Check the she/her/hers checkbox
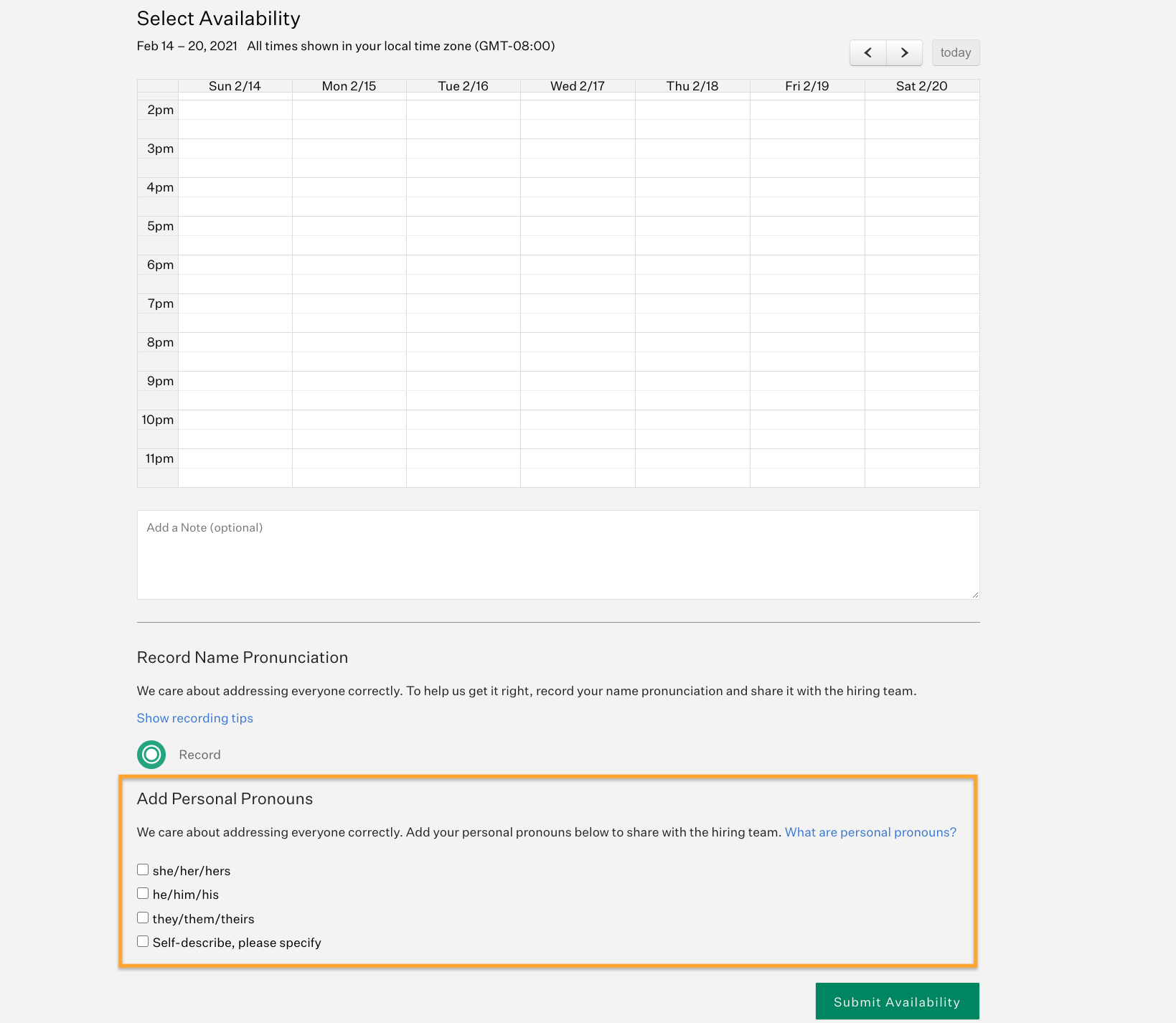1176x1023 pixels. 143,869
